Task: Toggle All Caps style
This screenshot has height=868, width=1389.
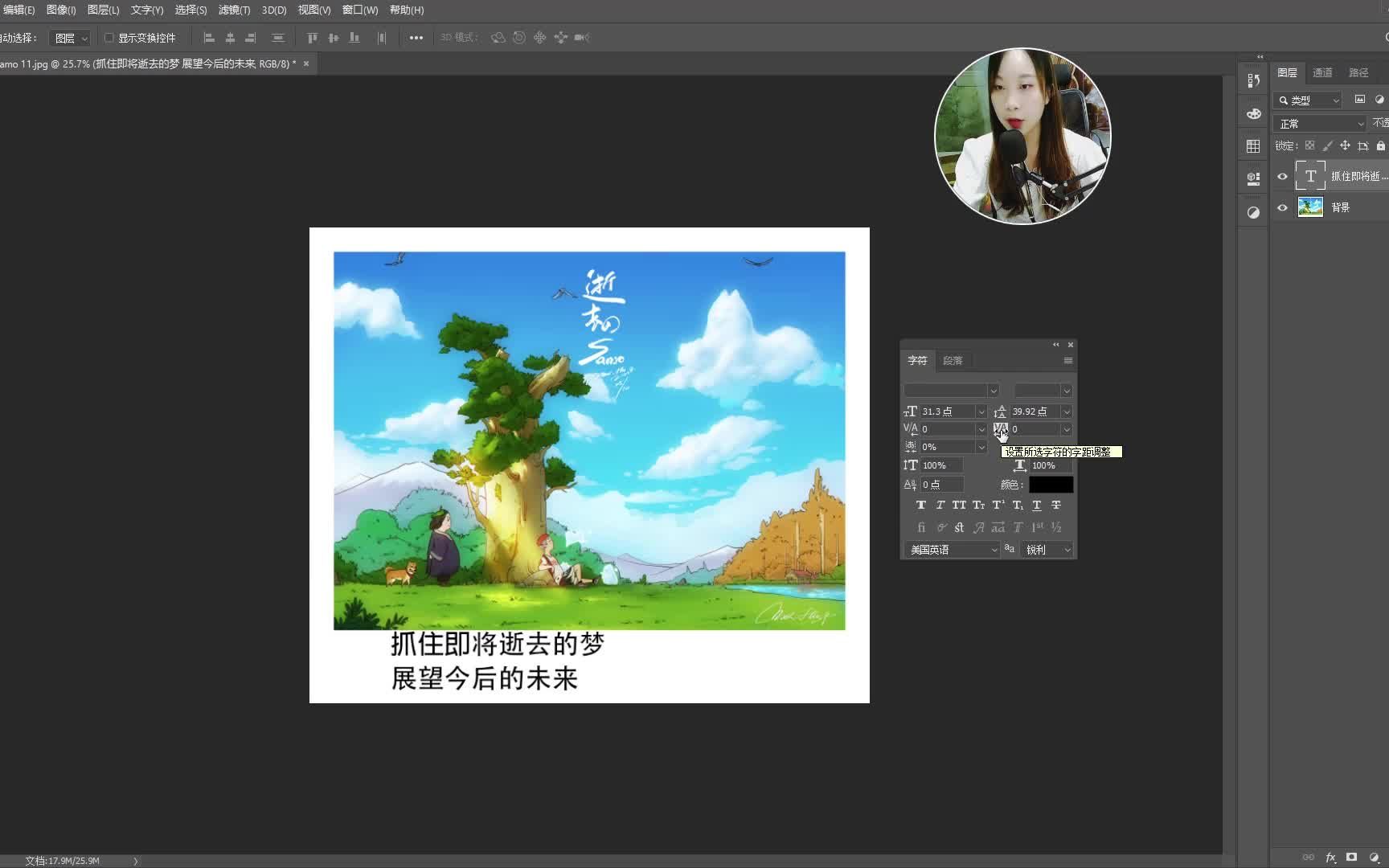Action: [x=959, y=505]
